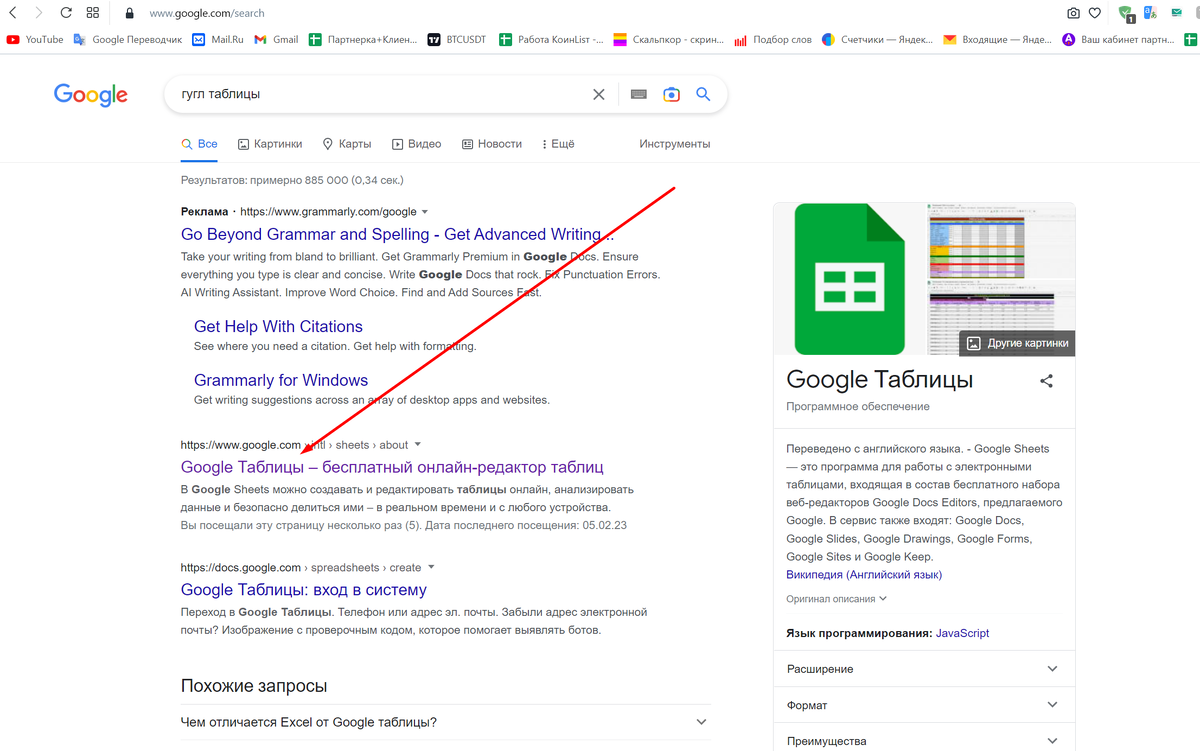Viewport: 1200px width, 751px height.
Task: Open the translator extension icon
Action: click(1151, 13)
